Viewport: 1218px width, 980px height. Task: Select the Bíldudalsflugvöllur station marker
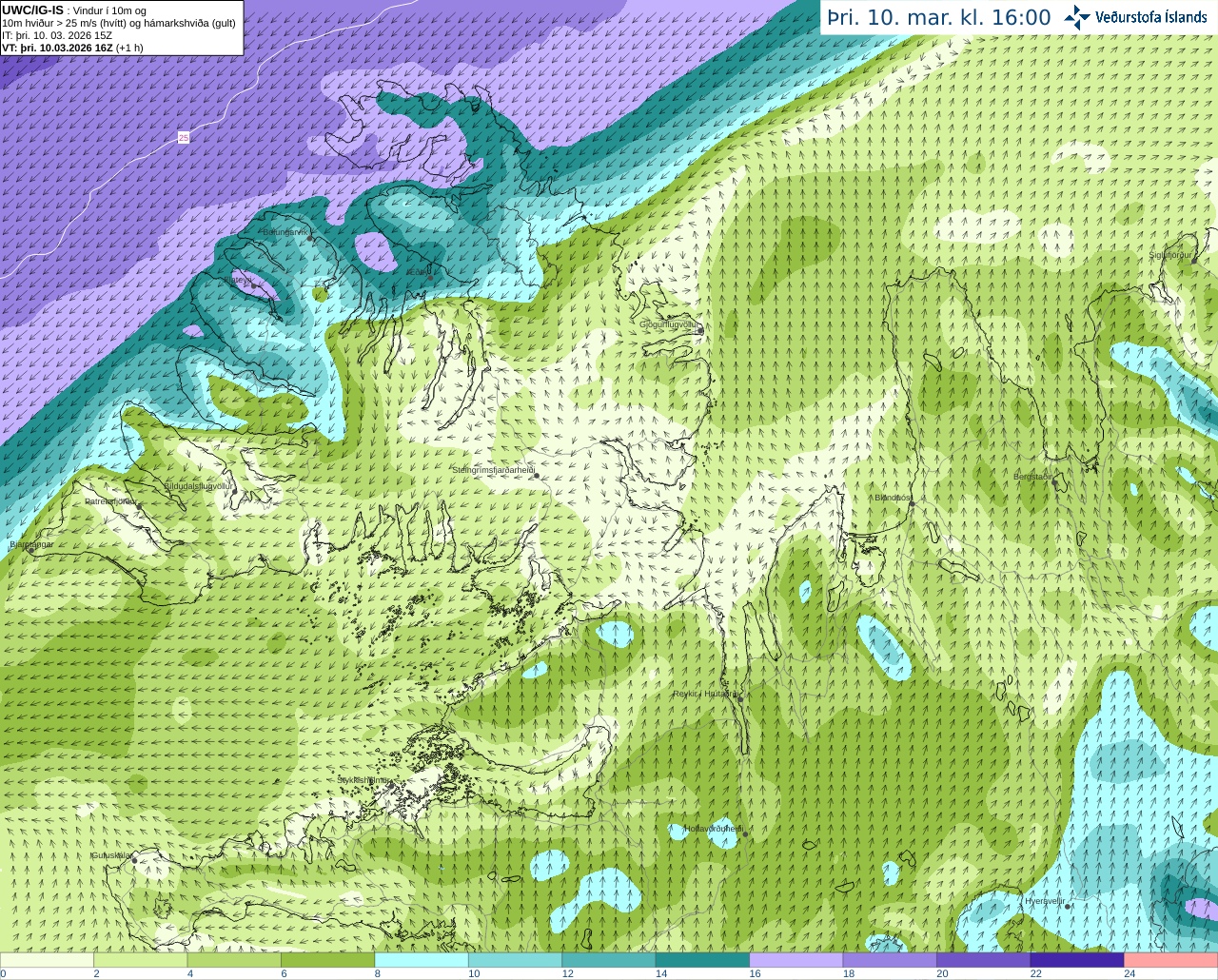pyautogui.click(x=234, y=491)
